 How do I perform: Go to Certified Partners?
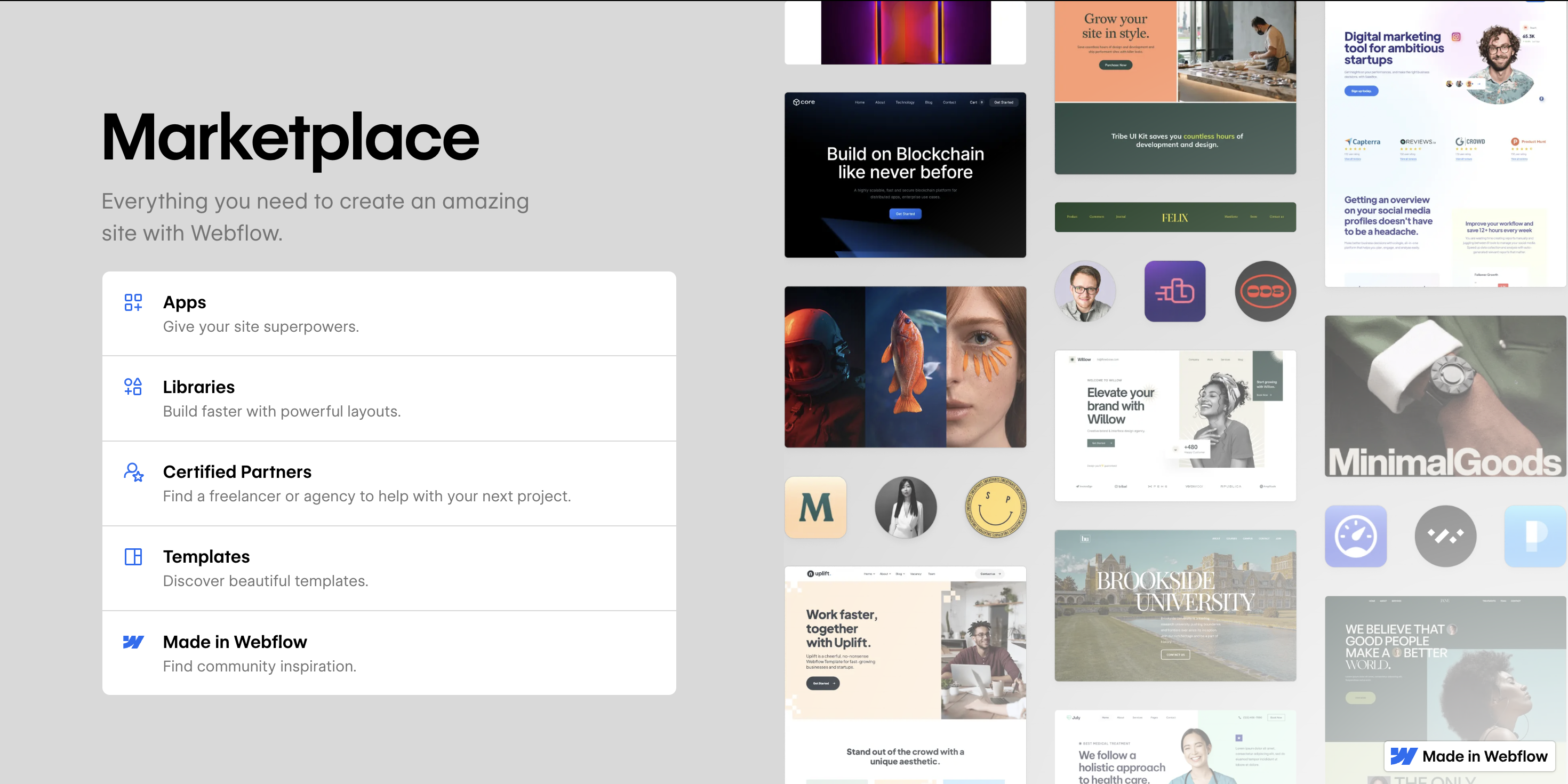click(389, 483)
